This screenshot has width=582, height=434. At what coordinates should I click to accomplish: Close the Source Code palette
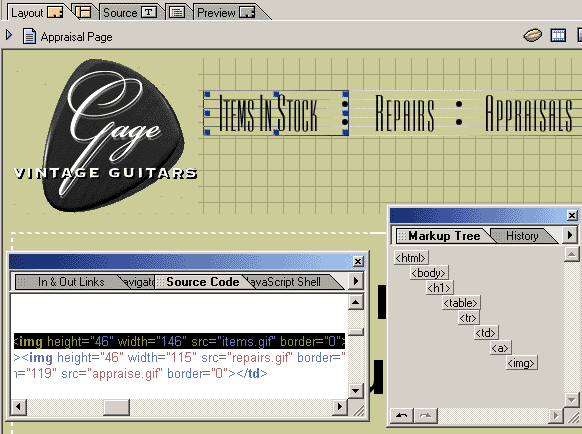point(358,262)
